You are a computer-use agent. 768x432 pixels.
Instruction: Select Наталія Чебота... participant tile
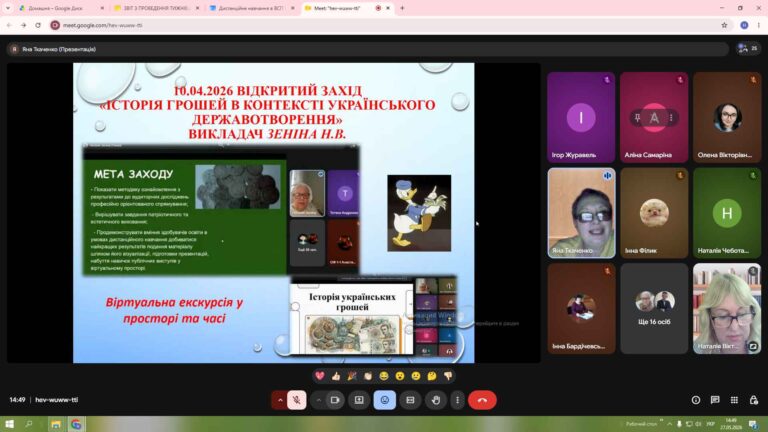pos(727,213)
